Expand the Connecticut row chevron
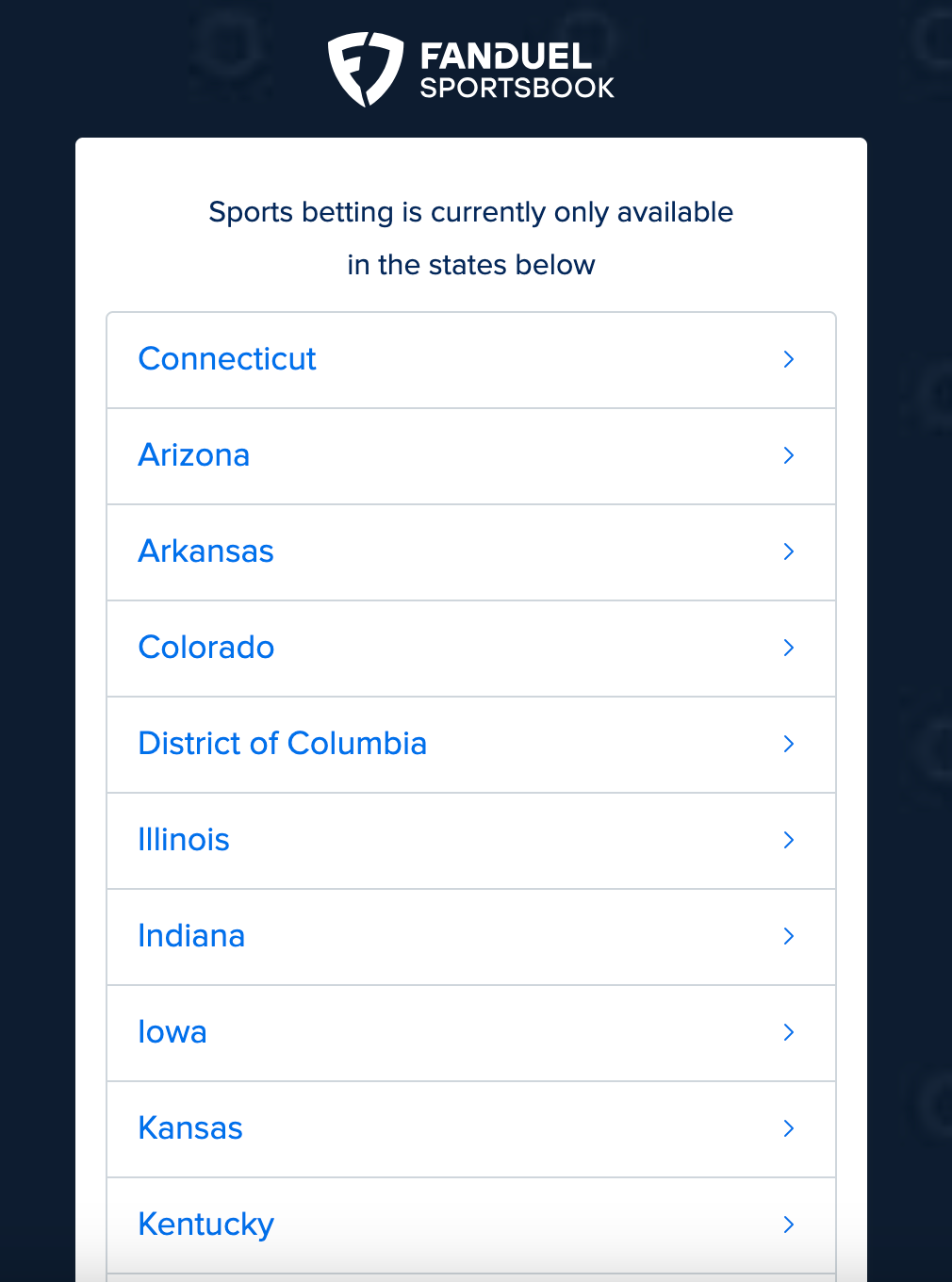Image resolution: width=952 pixels, height=1282 pixels. tap(789, 359)
